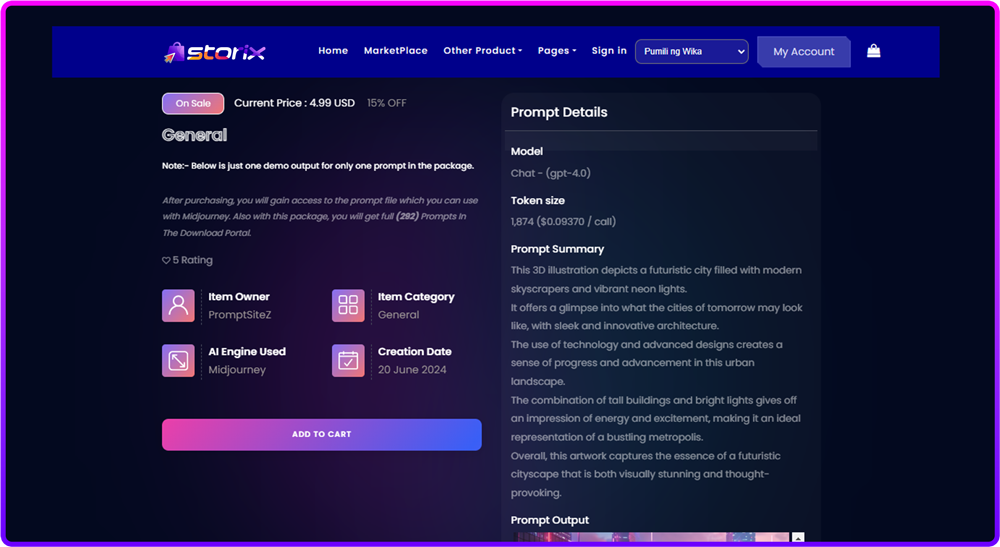Click the Sign in link

pyautogui.click(x=609, y=50)
